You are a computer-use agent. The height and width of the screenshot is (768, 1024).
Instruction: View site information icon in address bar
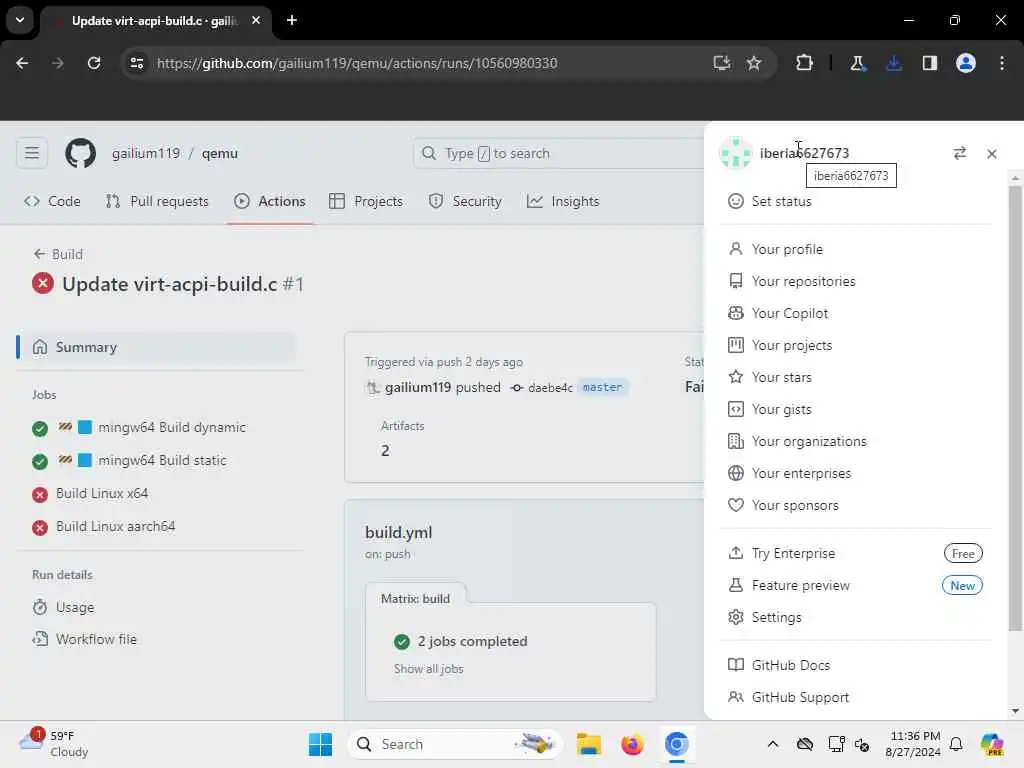(x=136, y=63)
